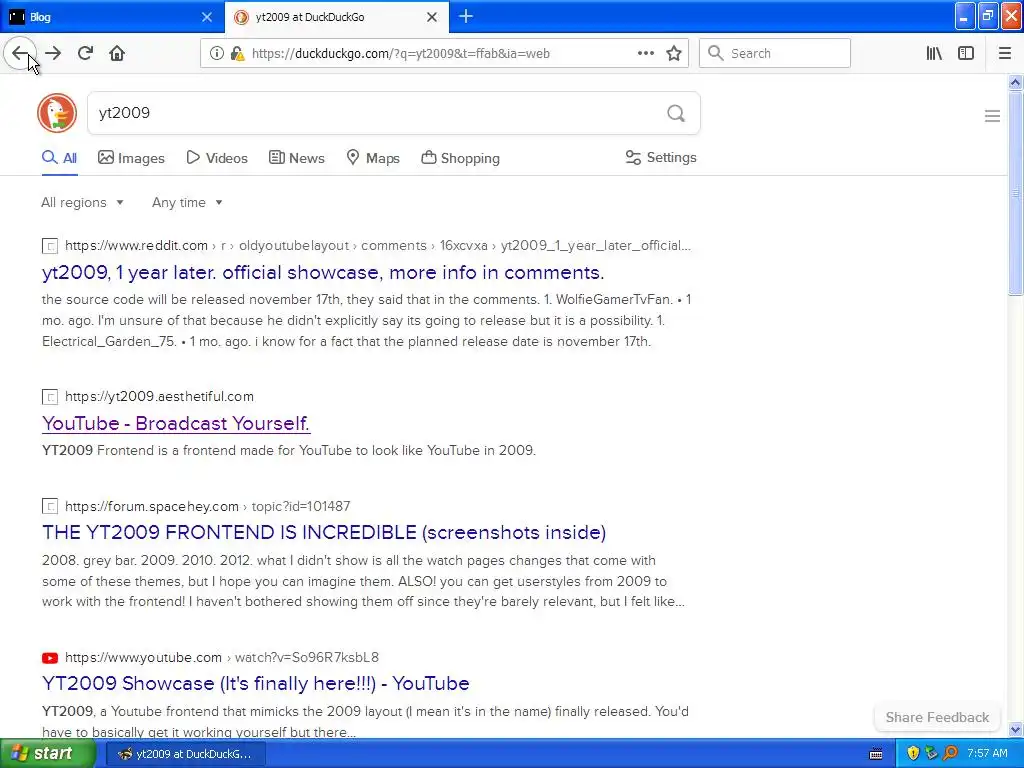Viewport: 1024px width, 768px height.
Task: Reload the current page
Action: [85, 53]
